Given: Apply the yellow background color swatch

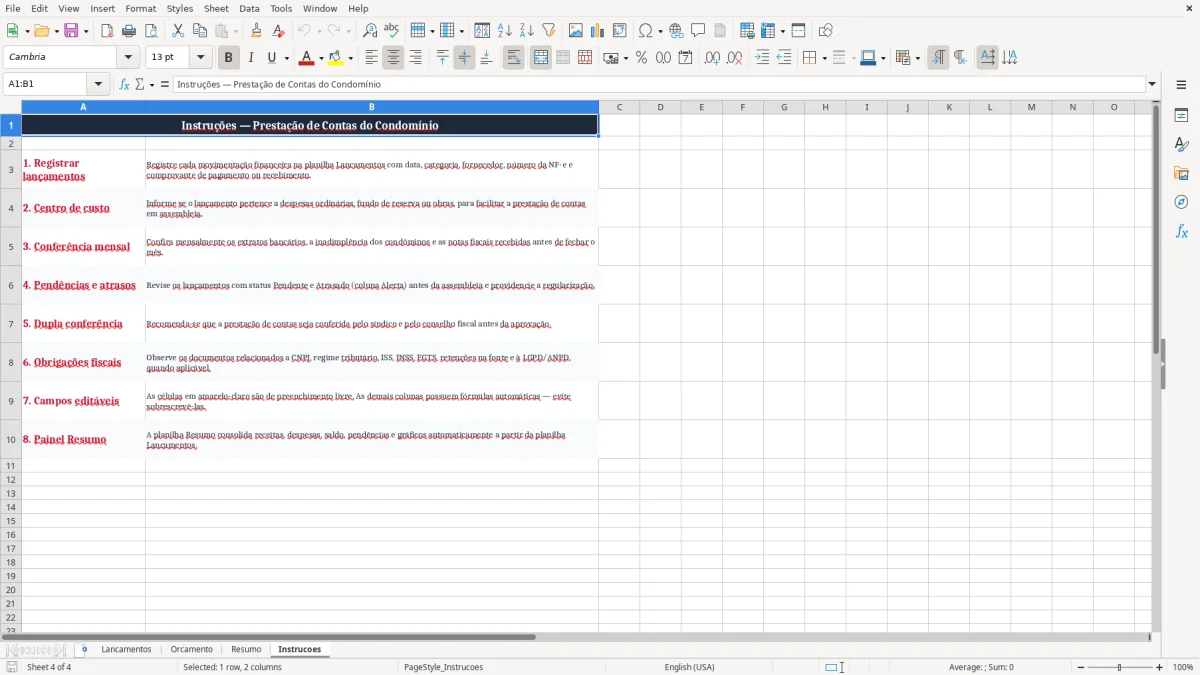Looking at the screenshot, I should pyautogui.click(x=336, y=58).
